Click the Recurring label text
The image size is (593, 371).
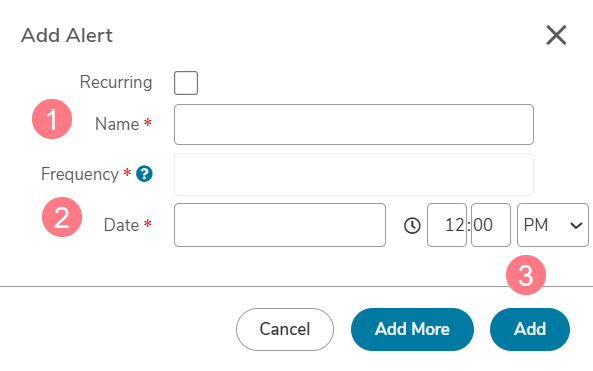tap(116, 82)
